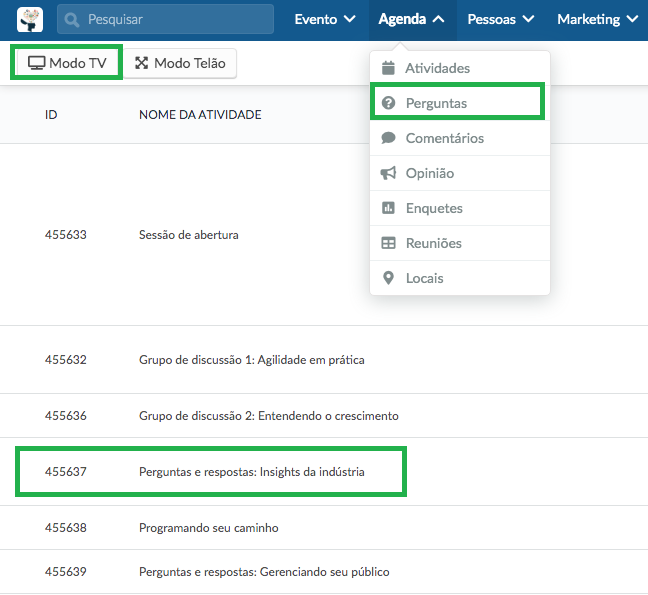Click activity ID 455639
The image size is (648, 595).
(66, 571)
